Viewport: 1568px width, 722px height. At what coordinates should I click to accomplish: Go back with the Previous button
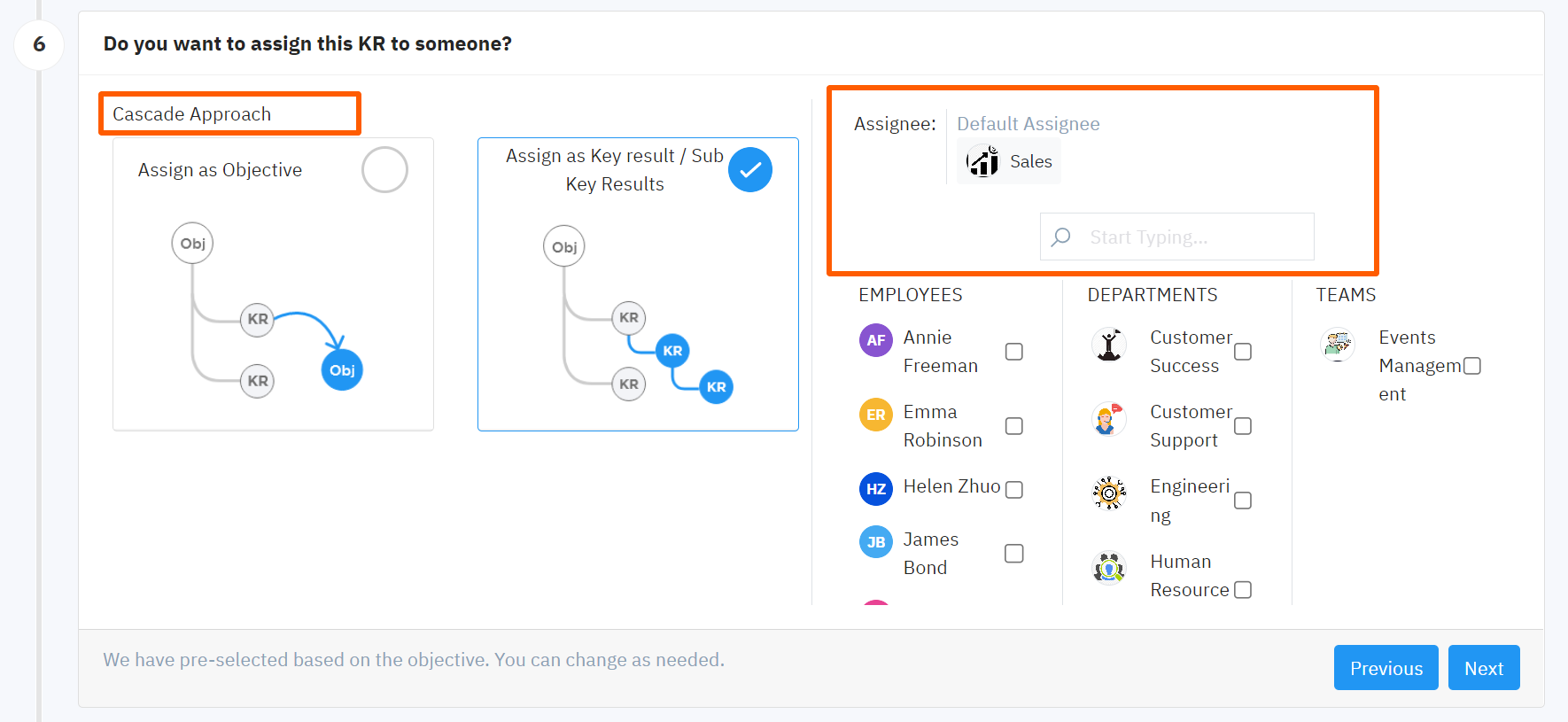1386,668
